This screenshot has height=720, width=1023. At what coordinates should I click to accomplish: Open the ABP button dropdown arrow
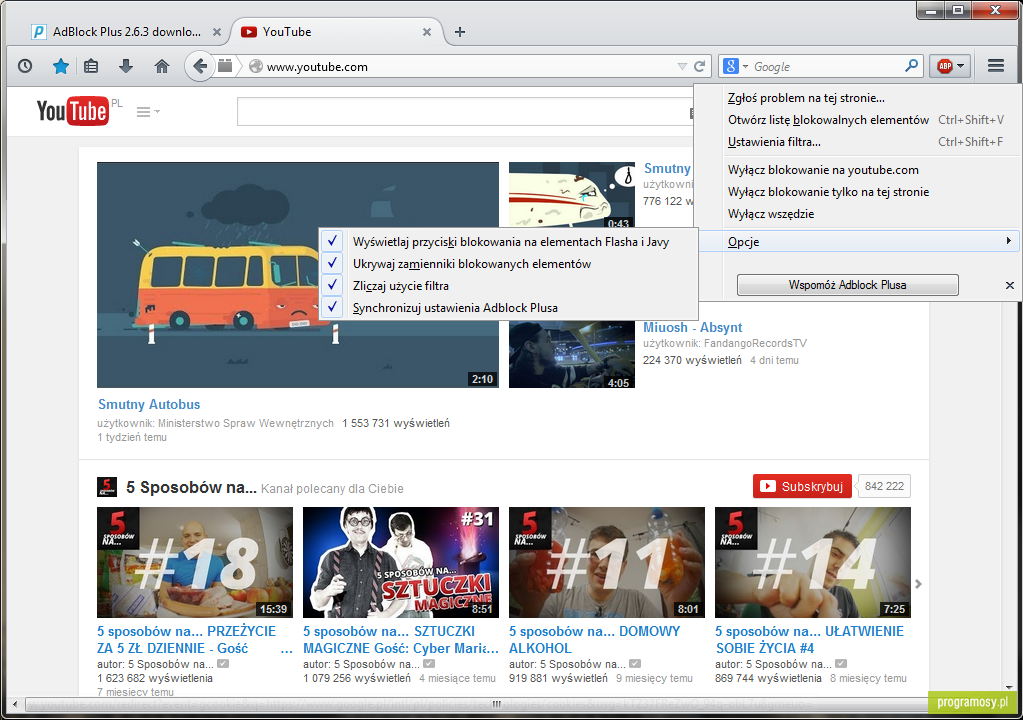[960, 66]
